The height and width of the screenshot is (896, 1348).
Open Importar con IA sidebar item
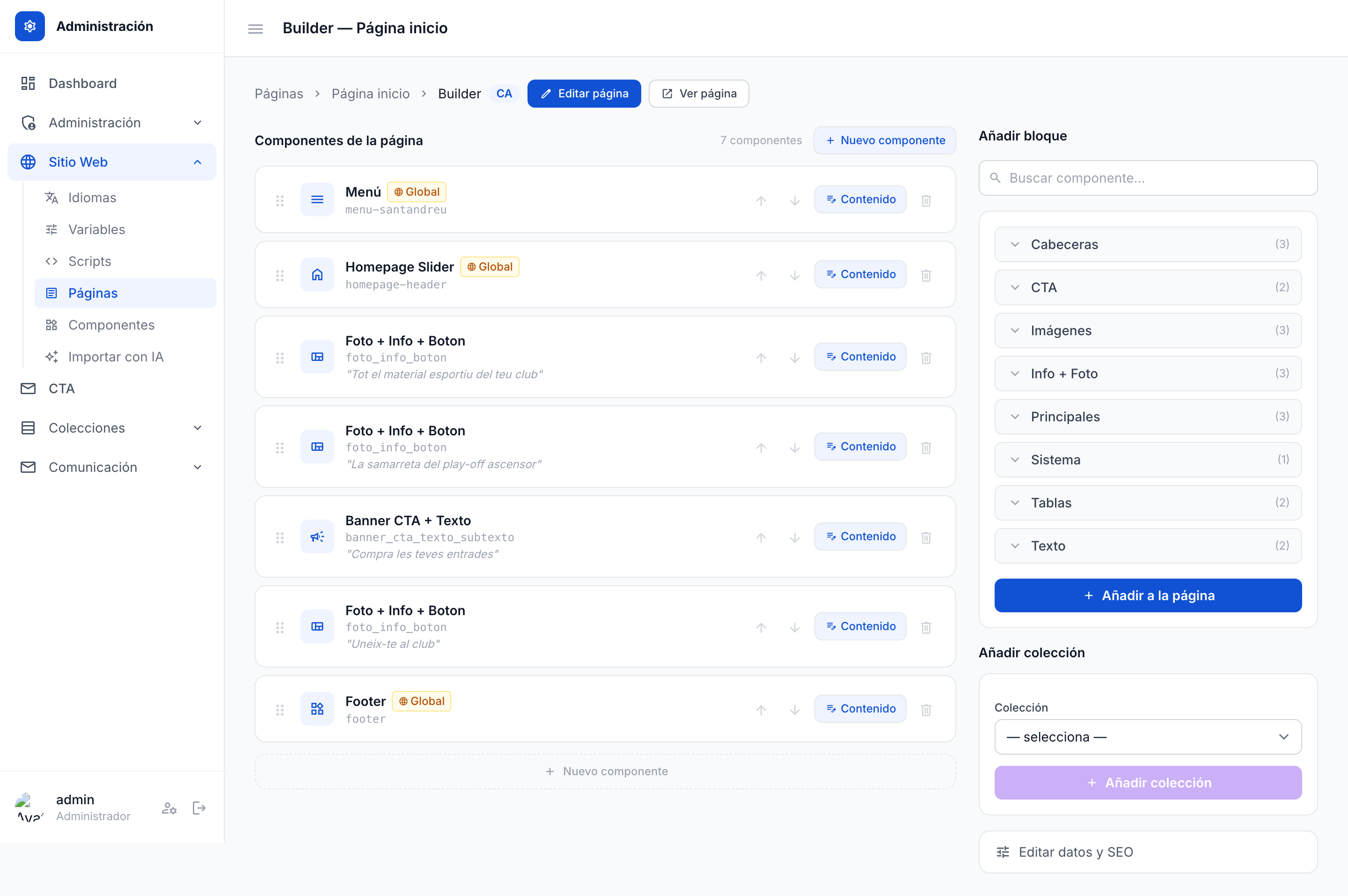coord(125,357)
